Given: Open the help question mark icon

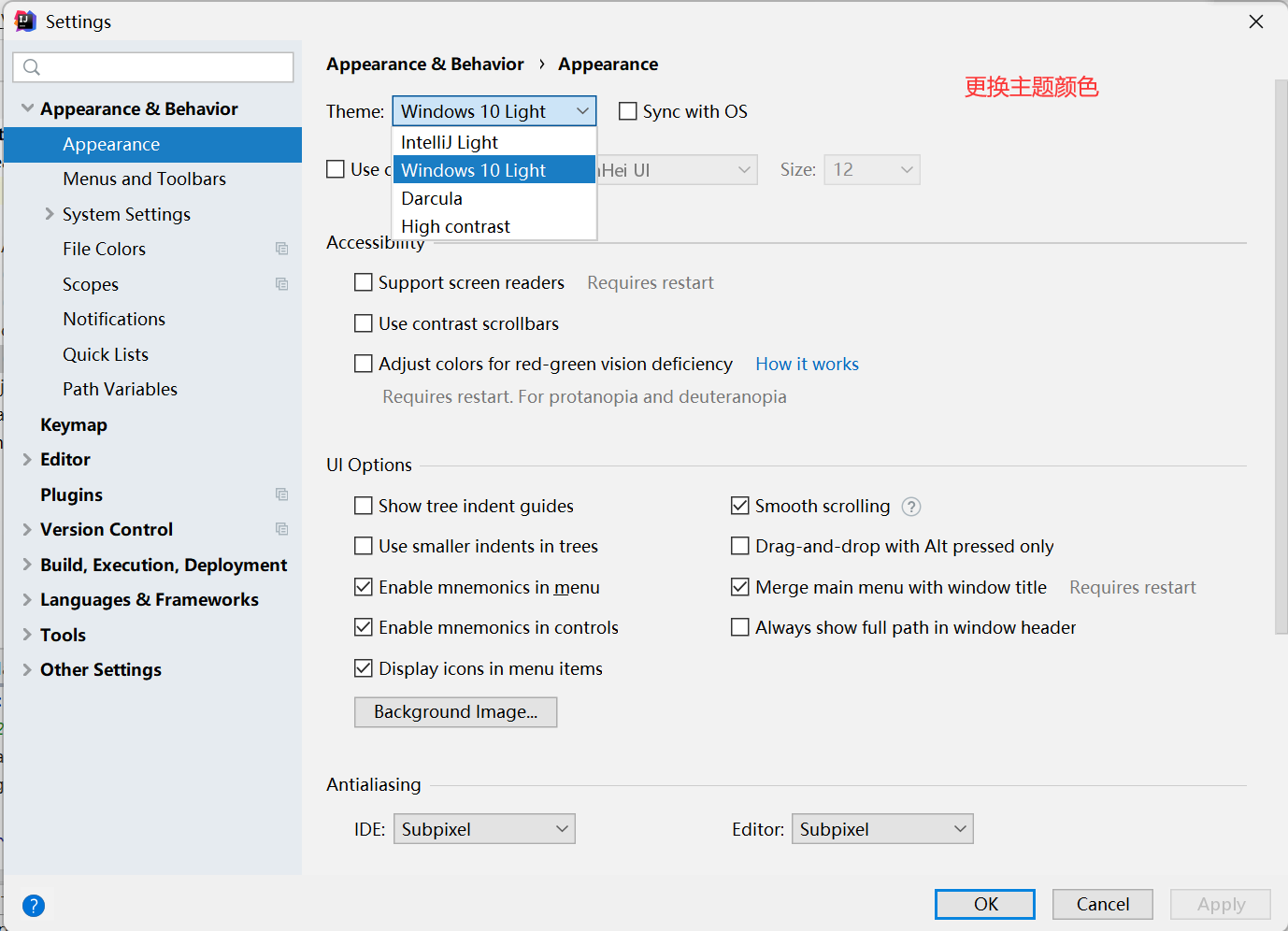Looking at the screenshot, I should pos(34,905).
